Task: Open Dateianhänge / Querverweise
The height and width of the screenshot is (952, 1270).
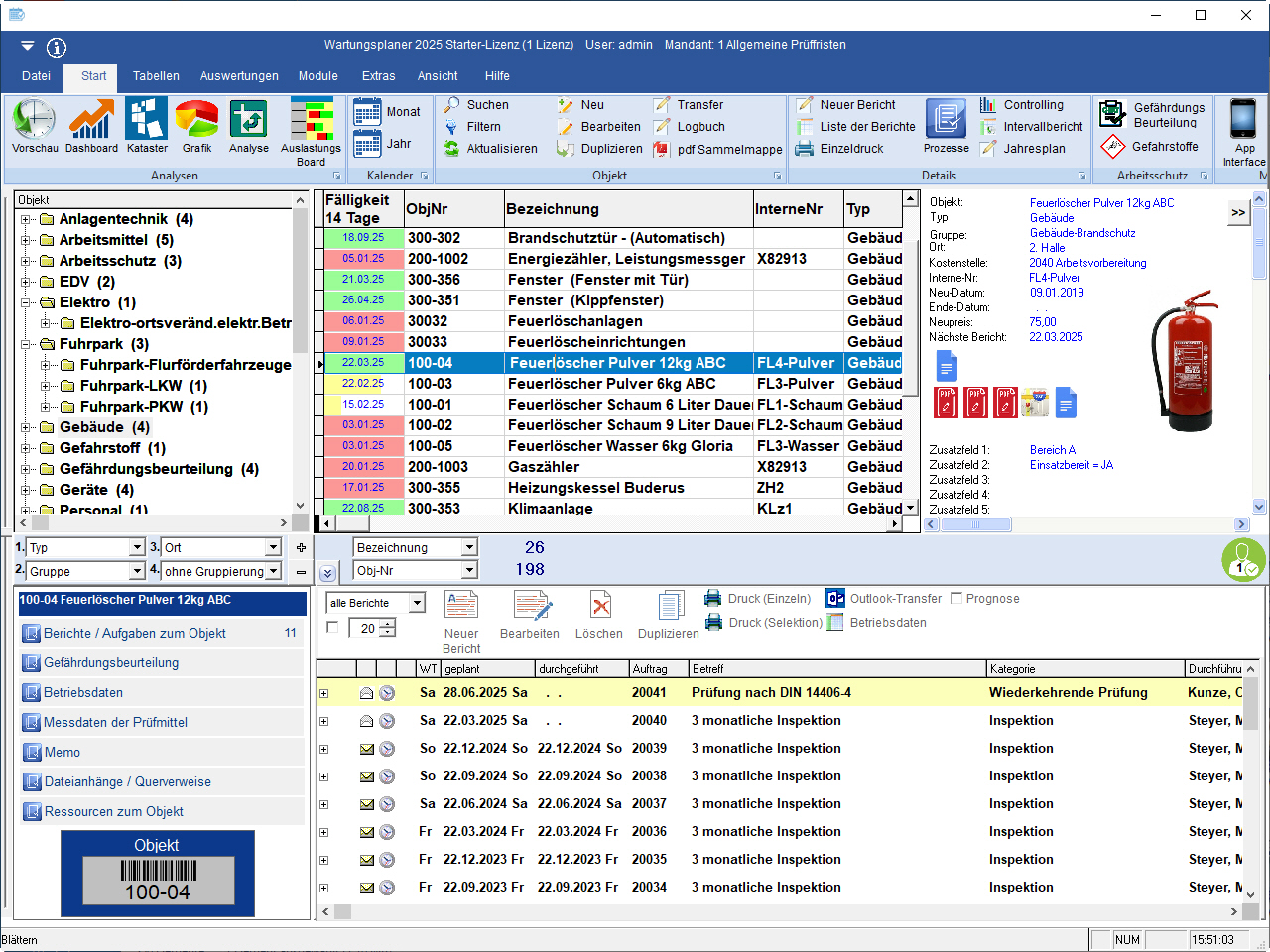Action: tap(161, 781)
